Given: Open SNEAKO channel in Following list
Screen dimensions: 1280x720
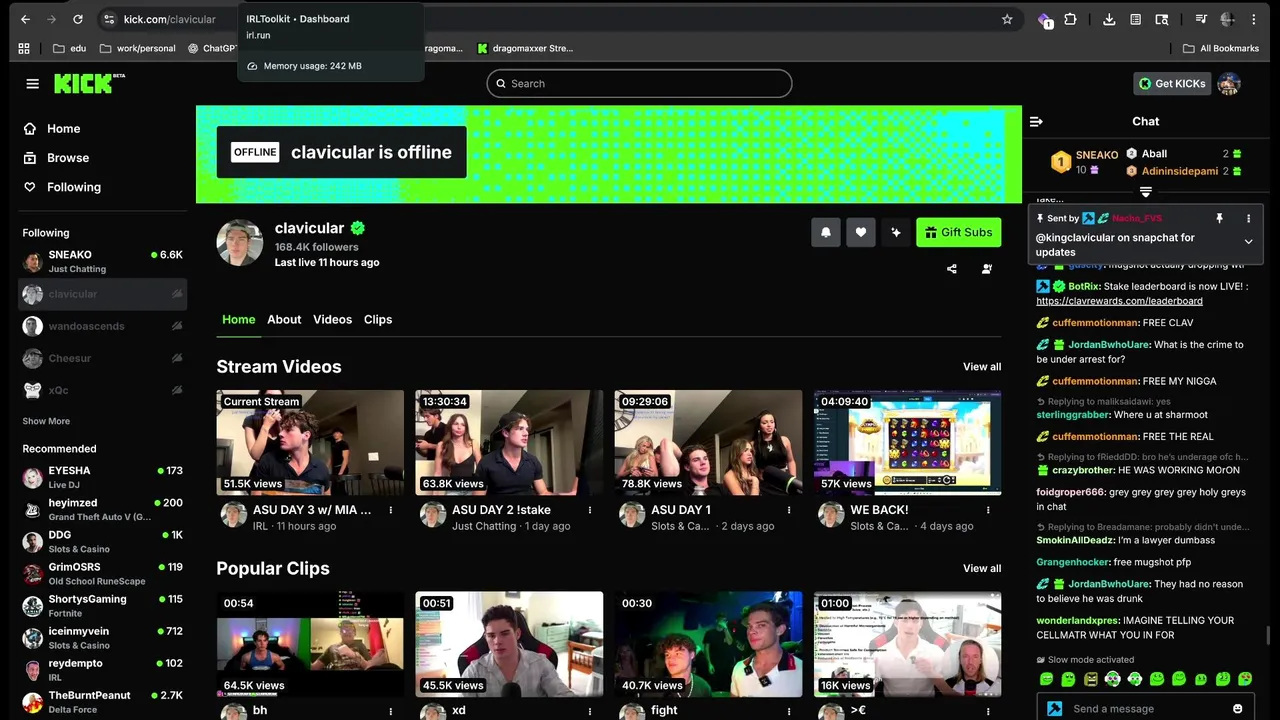Looking at the screenshot, I should (x=103, y=262).
